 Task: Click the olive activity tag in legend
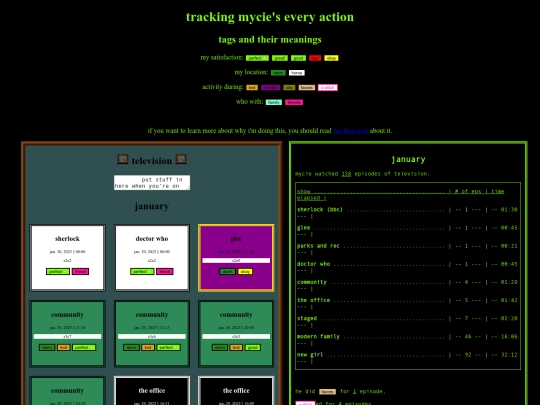tap(289, 87)
